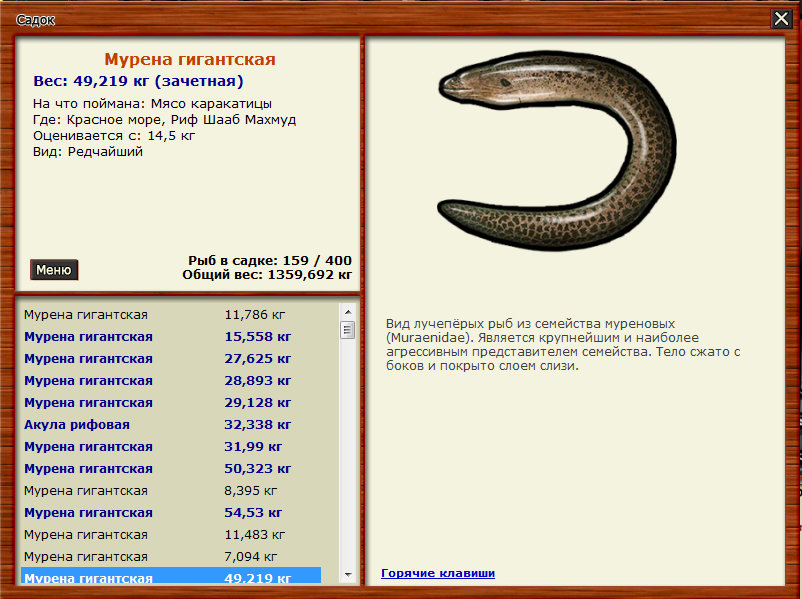Open the Горячие клавиши link
Image resolution: width=802 pixels, height=599 pixels.
coord(438,573)
